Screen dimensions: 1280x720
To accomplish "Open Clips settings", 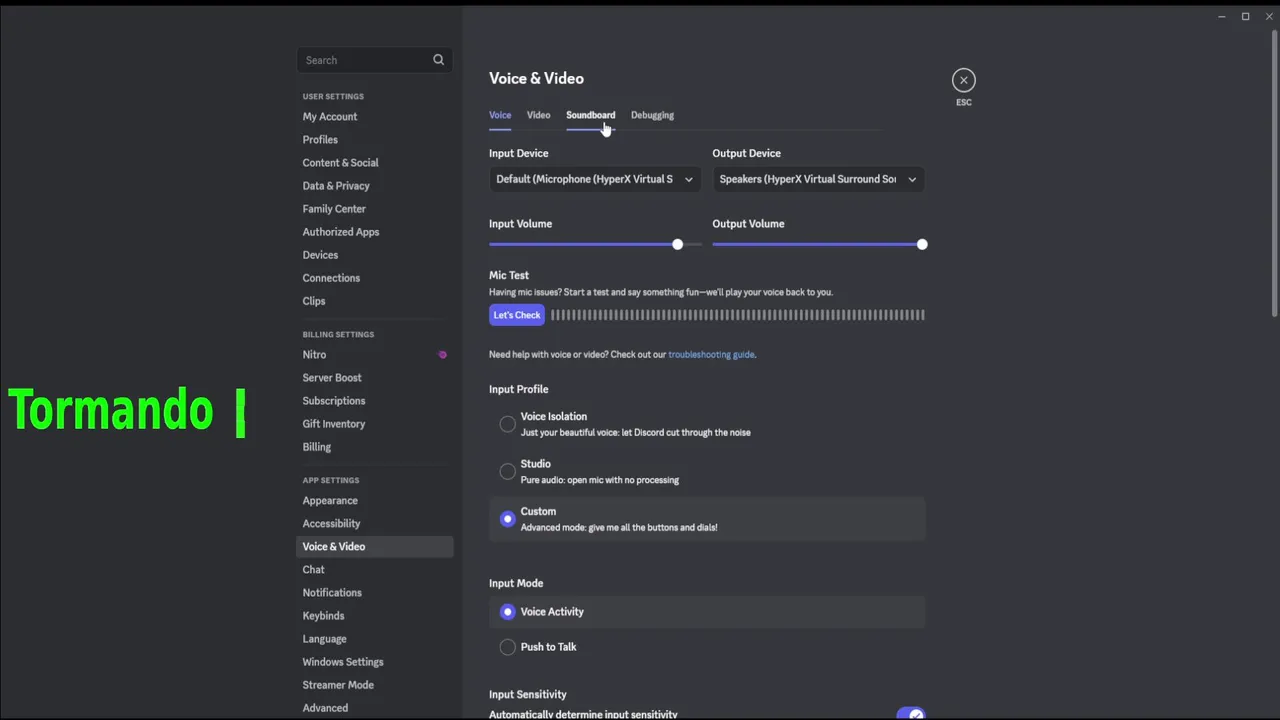I will 314,301.
